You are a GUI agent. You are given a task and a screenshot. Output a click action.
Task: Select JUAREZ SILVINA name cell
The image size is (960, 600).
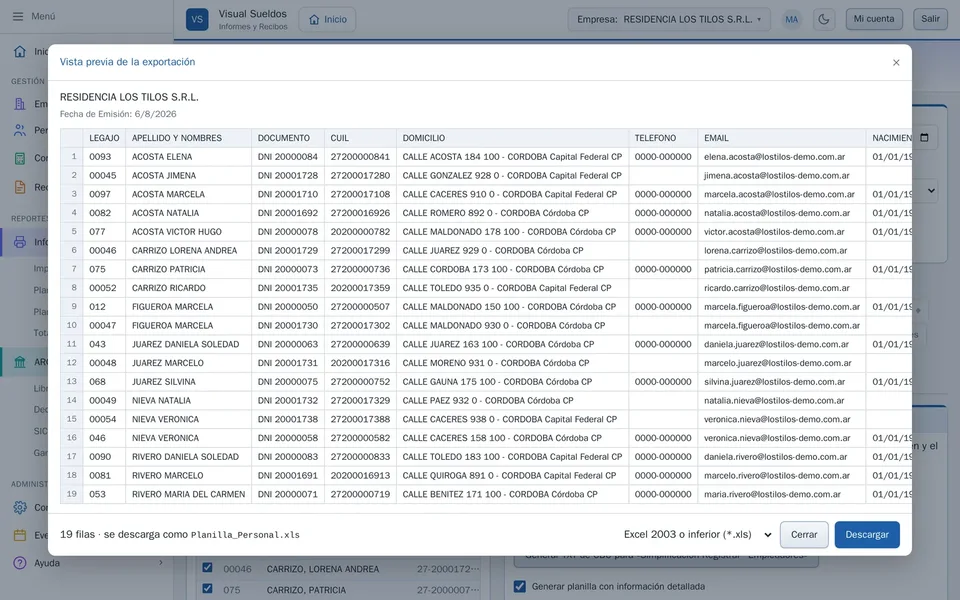coord(189,381)
